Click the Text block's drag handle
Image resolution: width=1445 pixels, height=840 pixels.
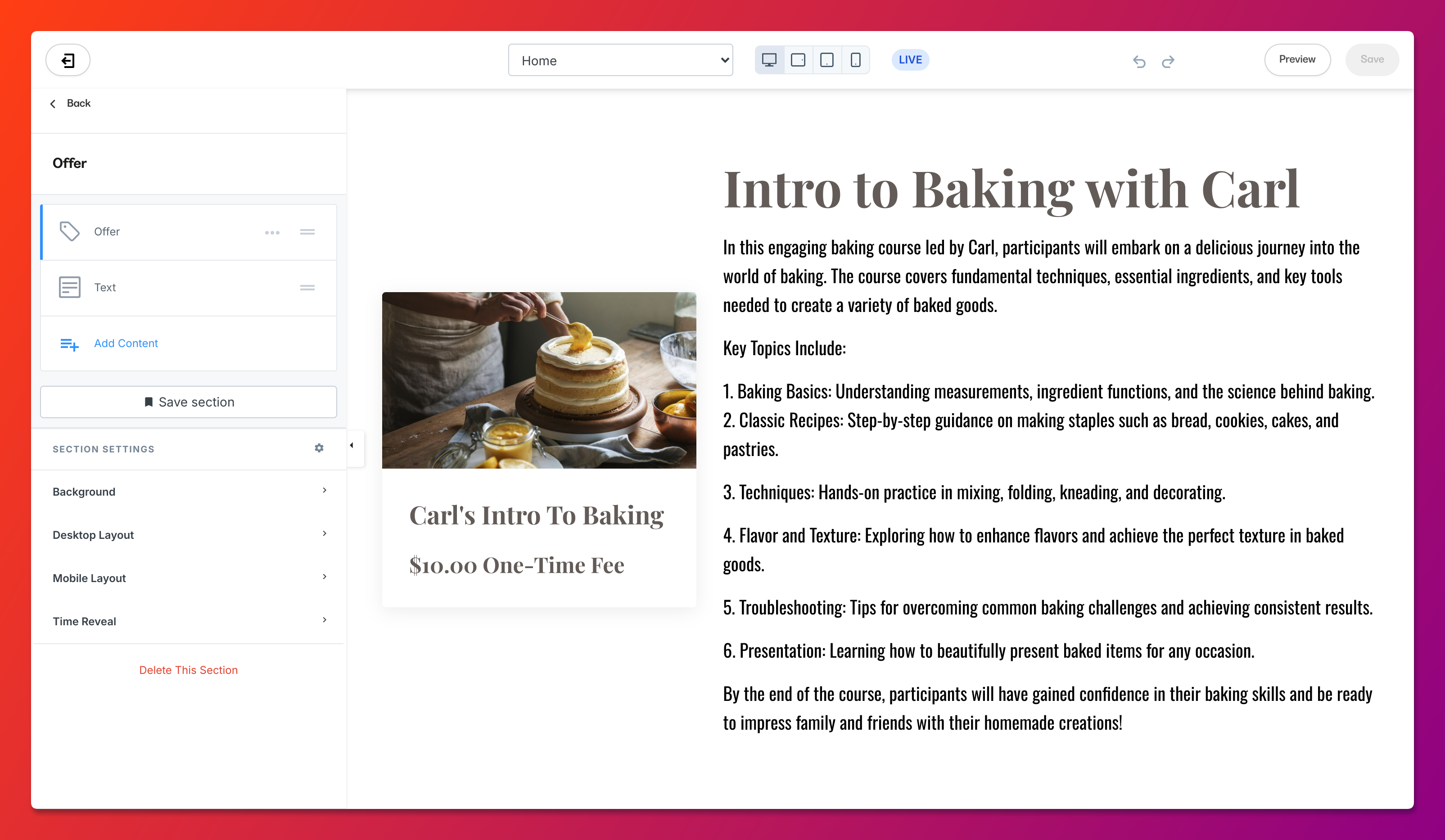point(307,288)
